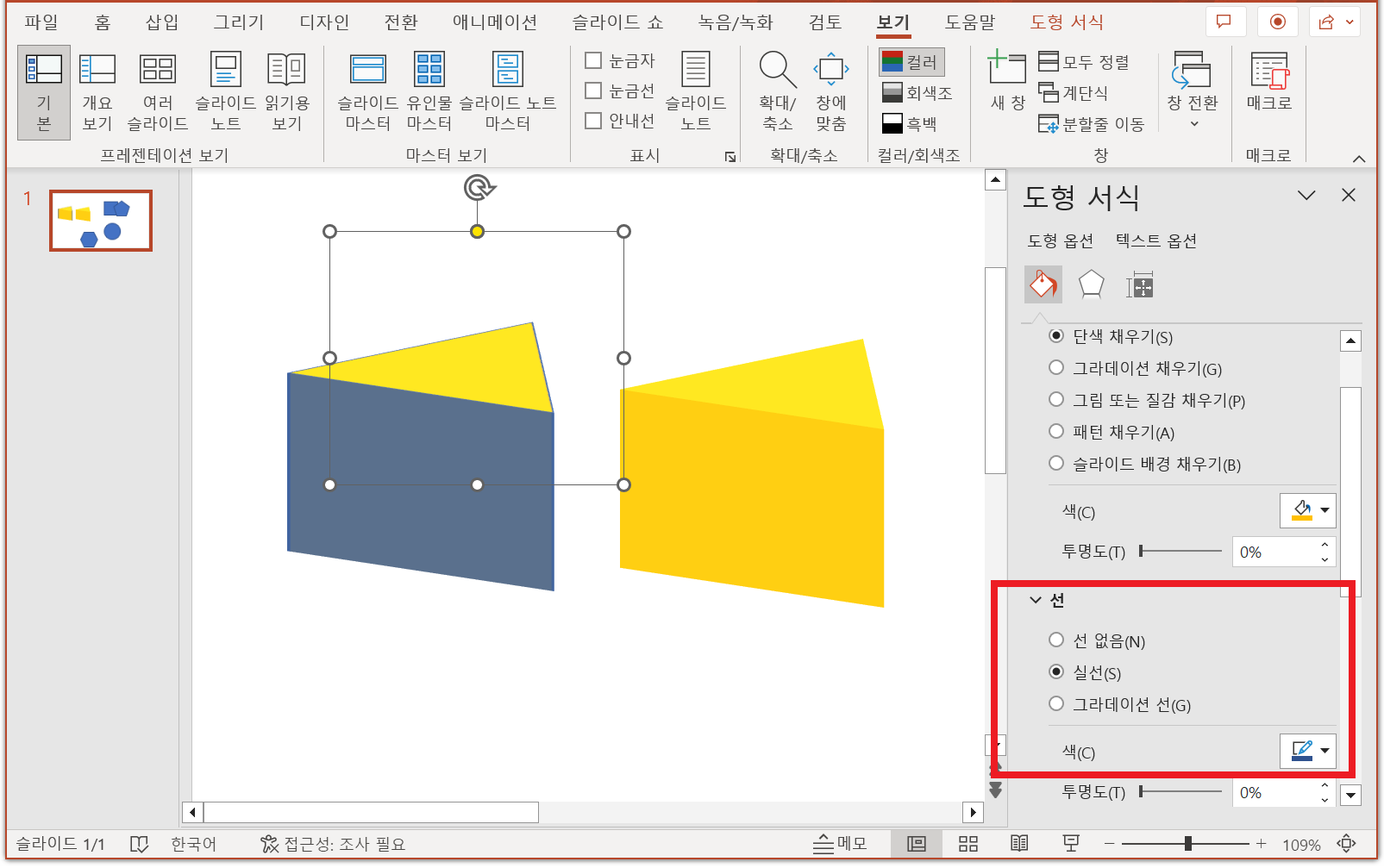
Task: Select slide 1 thumbnail
Action: (x=101, y=221)
